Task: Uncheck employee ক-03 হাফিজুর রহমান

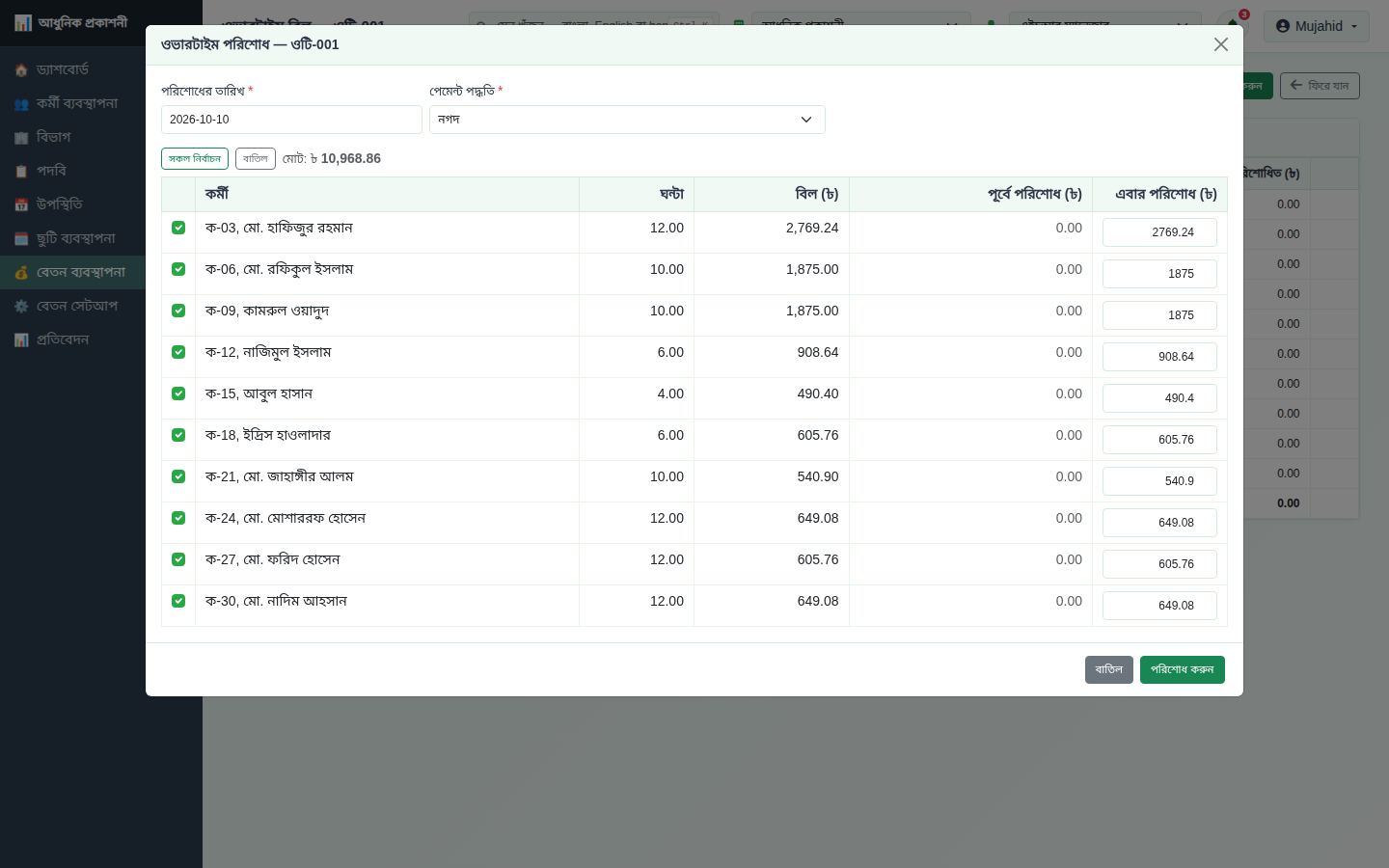Action: coord(178,228)
